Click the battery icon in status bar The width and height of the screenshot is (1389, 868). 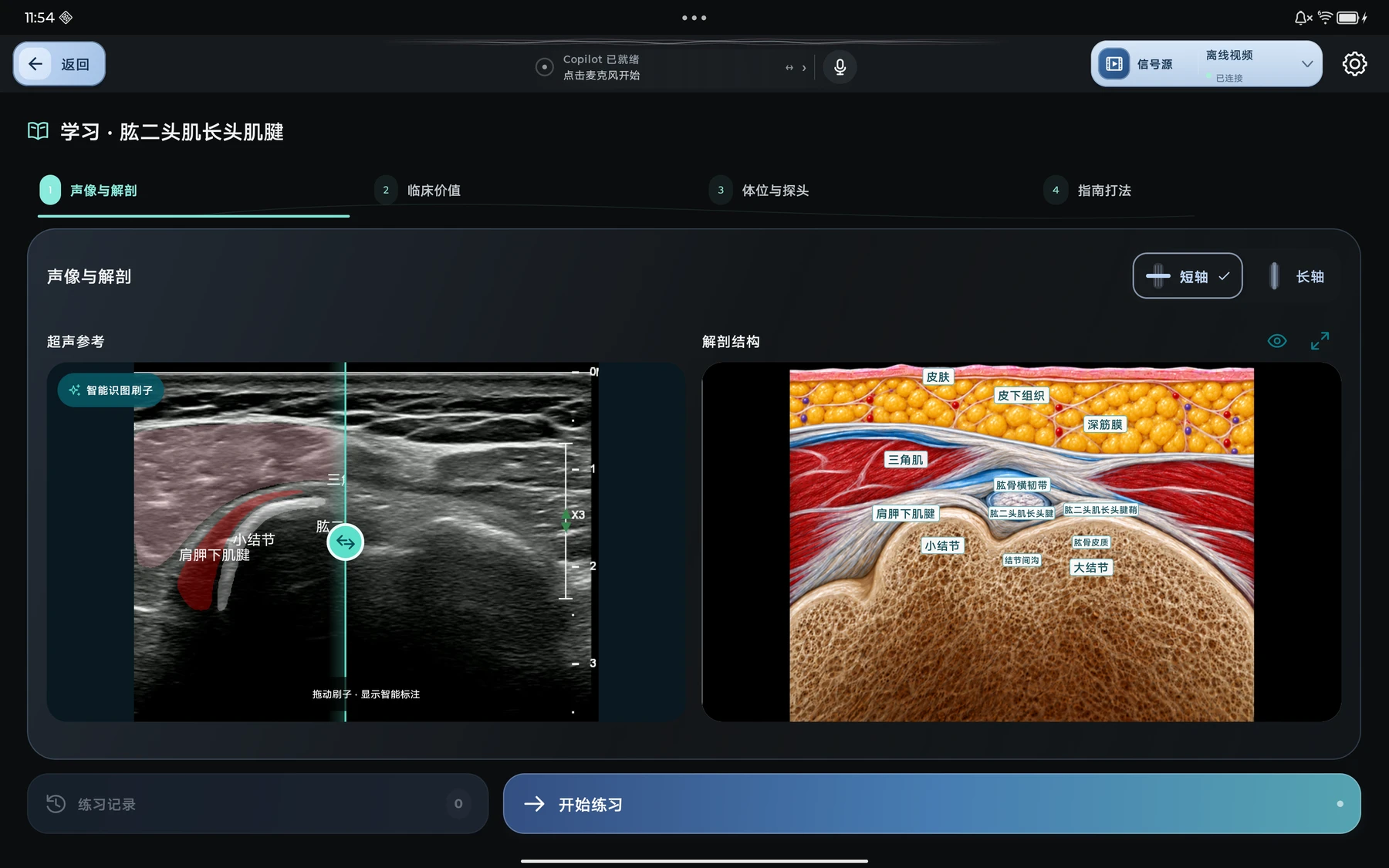click(1348, 18)
